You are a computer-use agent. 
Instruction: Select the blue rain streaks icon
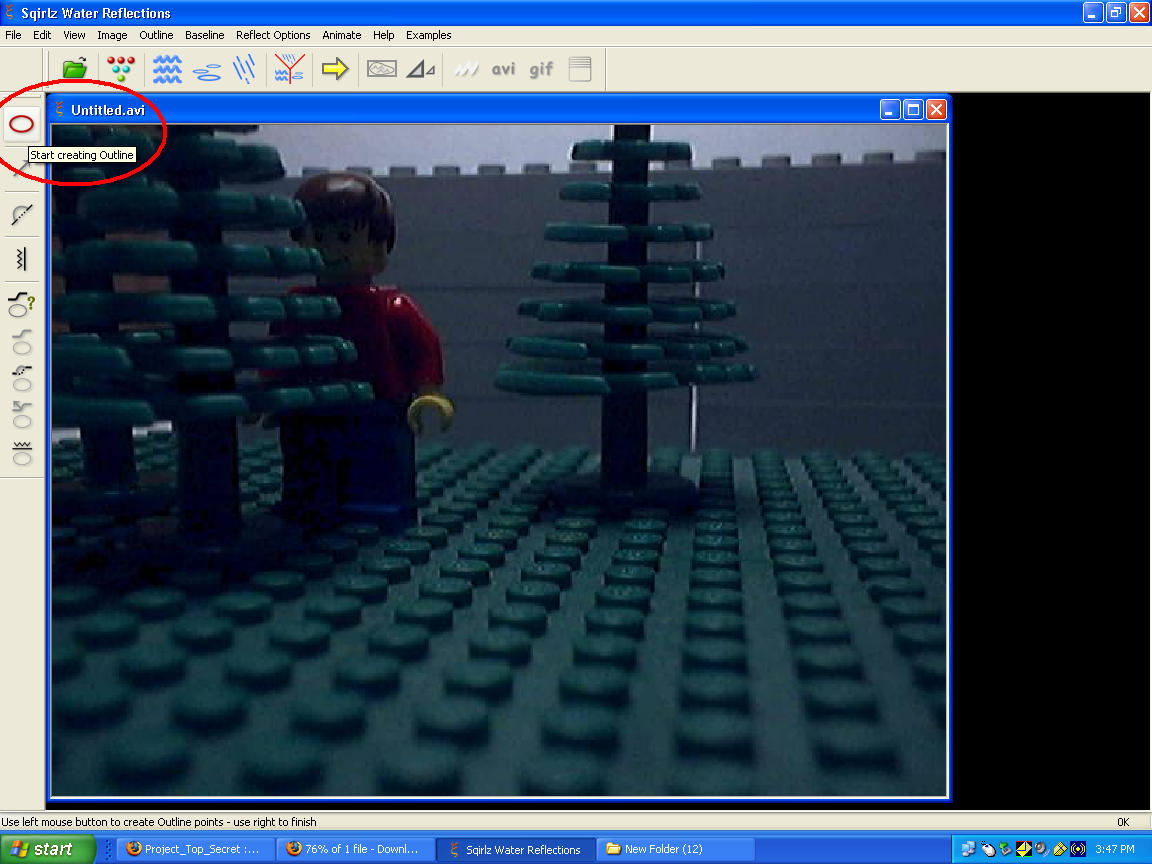tap(245, 69)
